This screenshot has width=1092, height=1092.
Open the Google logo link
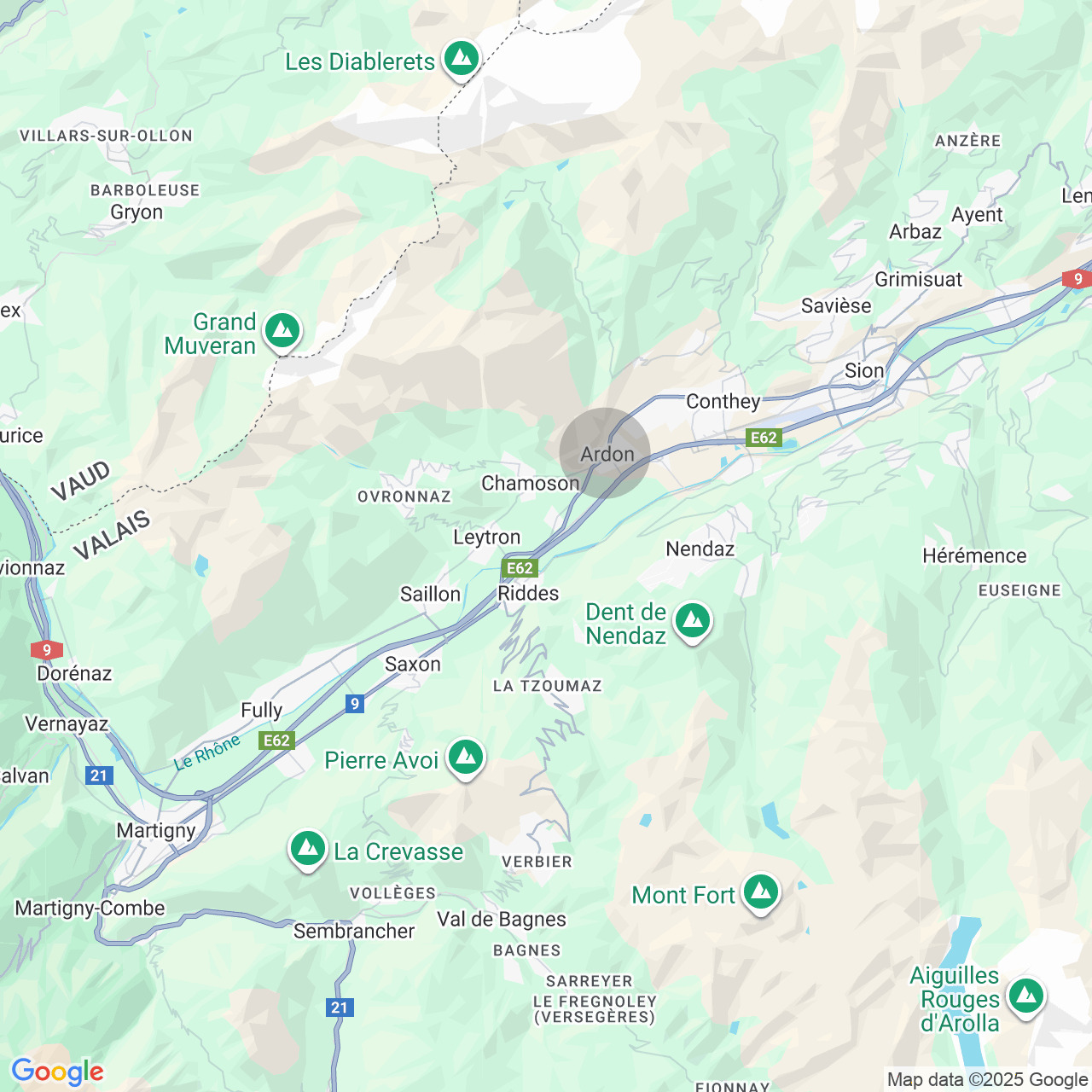(57, 1072)
